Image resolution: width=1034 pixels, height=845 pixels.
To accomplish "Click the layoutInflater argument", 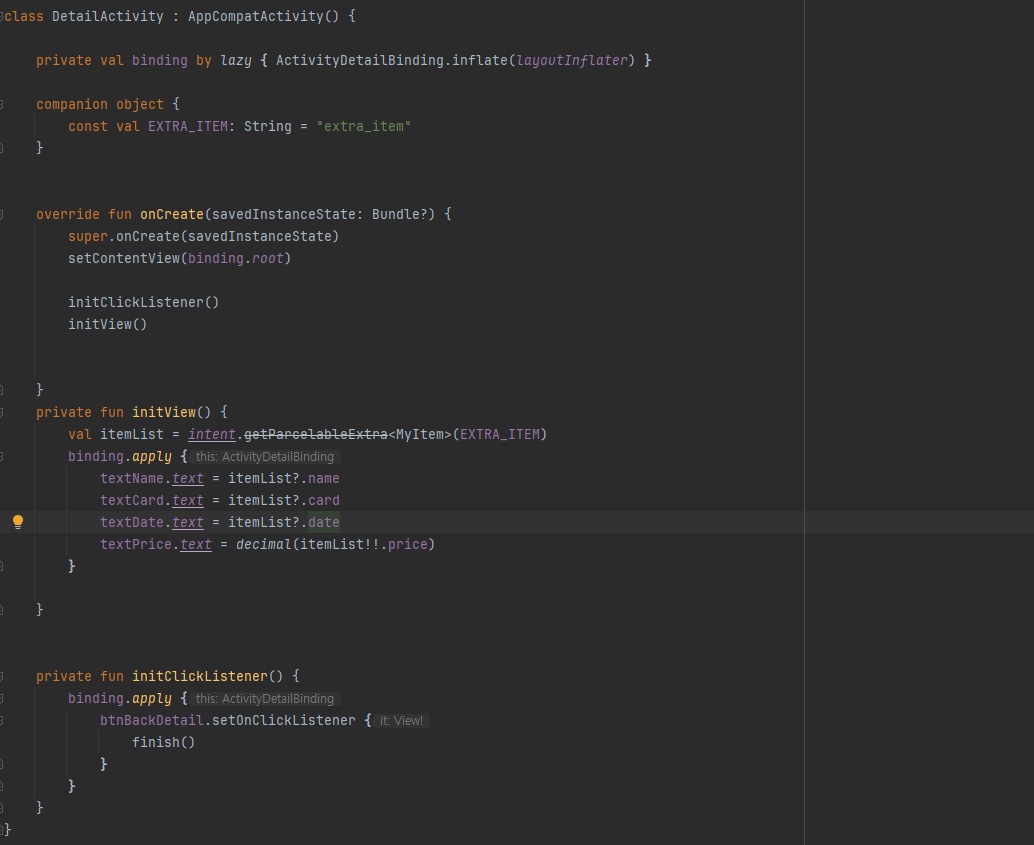I will 572,61.
